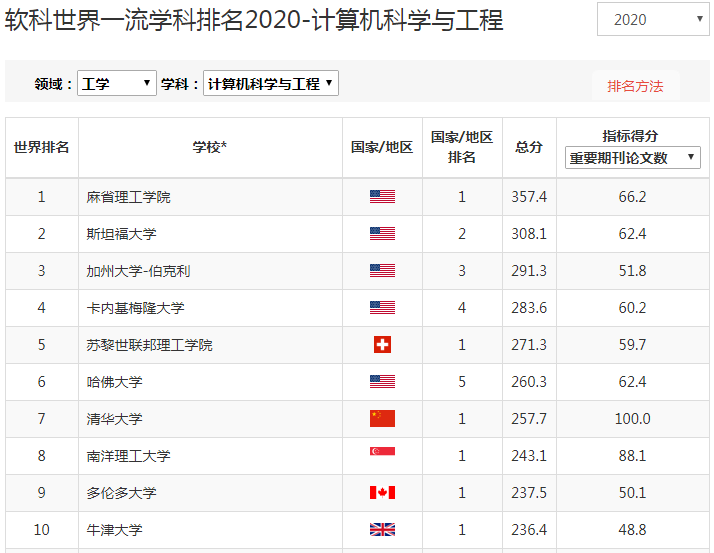Image resolution: width=714 pixels, height=553 pixels.
Task: Click the Canada flag in 多伦多大学 row
Action: [x=382, y=492]
